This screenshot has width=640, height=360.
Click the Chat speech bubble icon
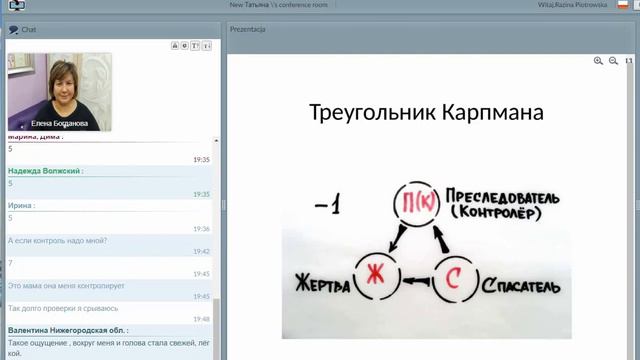(x=13, y=30)
